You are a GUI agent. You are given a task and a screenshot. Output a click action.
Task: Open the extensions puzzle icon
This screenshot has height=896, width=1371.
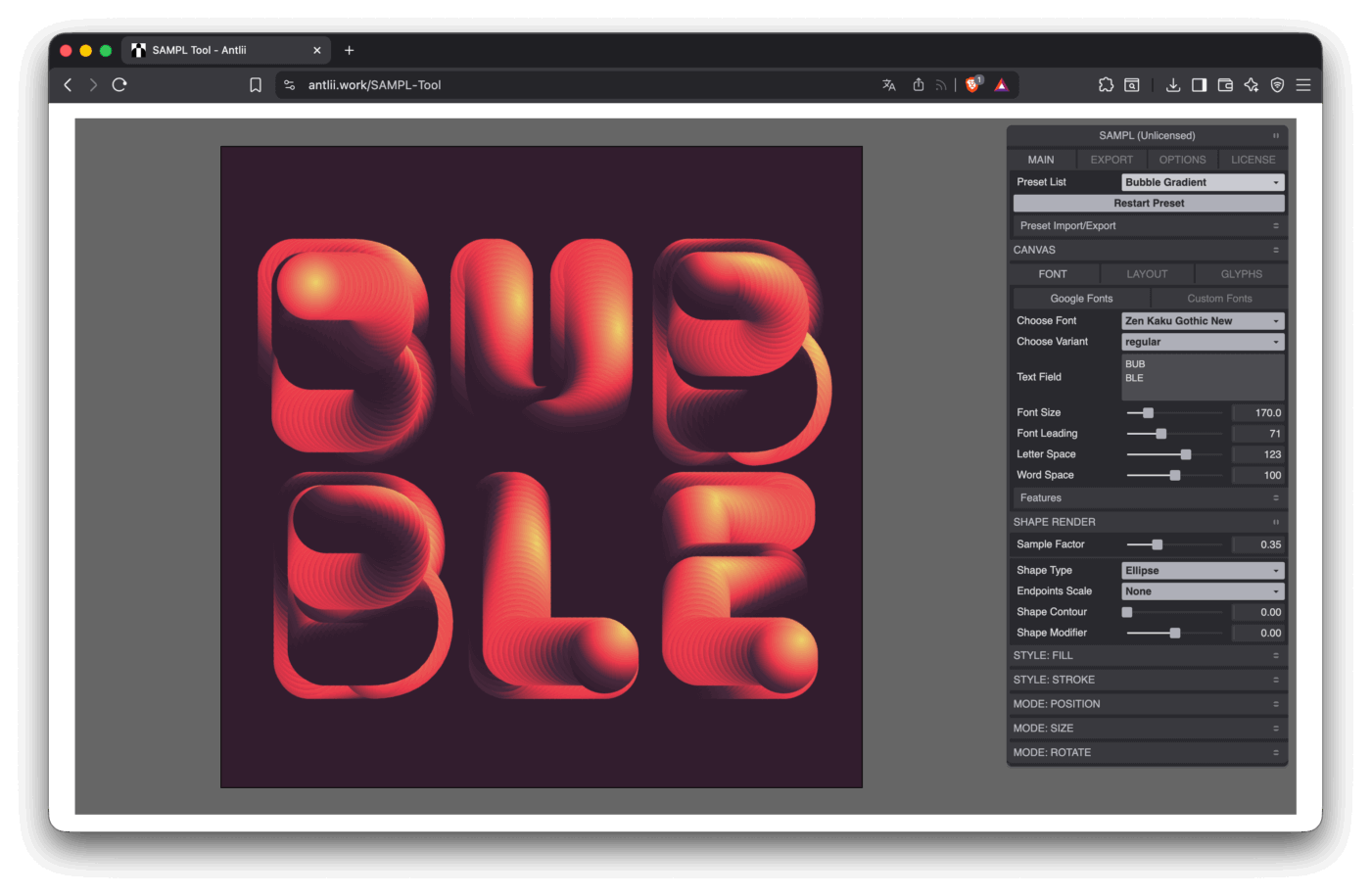click(x=1106, y=85)
